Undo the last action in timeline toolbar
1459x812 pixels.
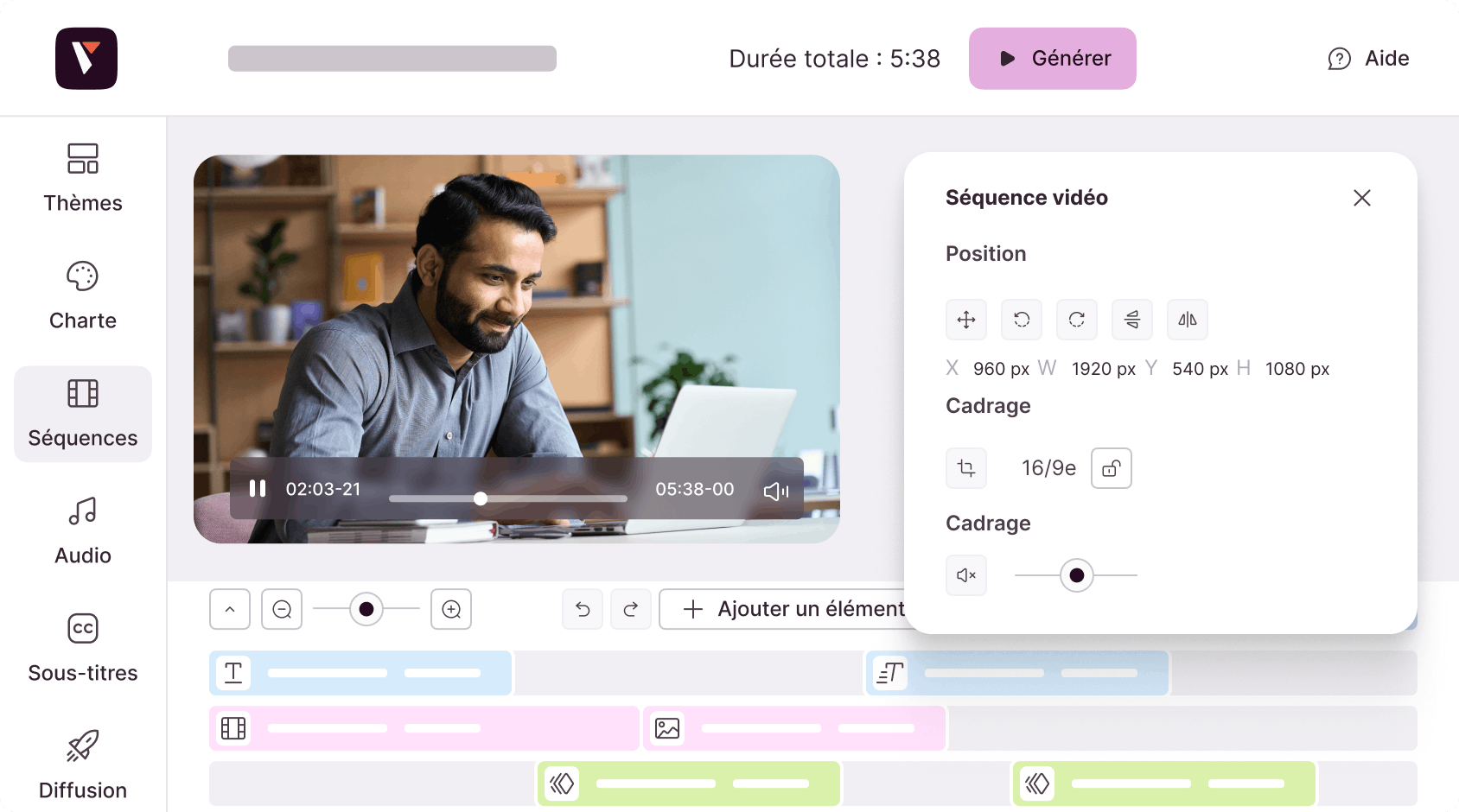(x=583, y=609)
